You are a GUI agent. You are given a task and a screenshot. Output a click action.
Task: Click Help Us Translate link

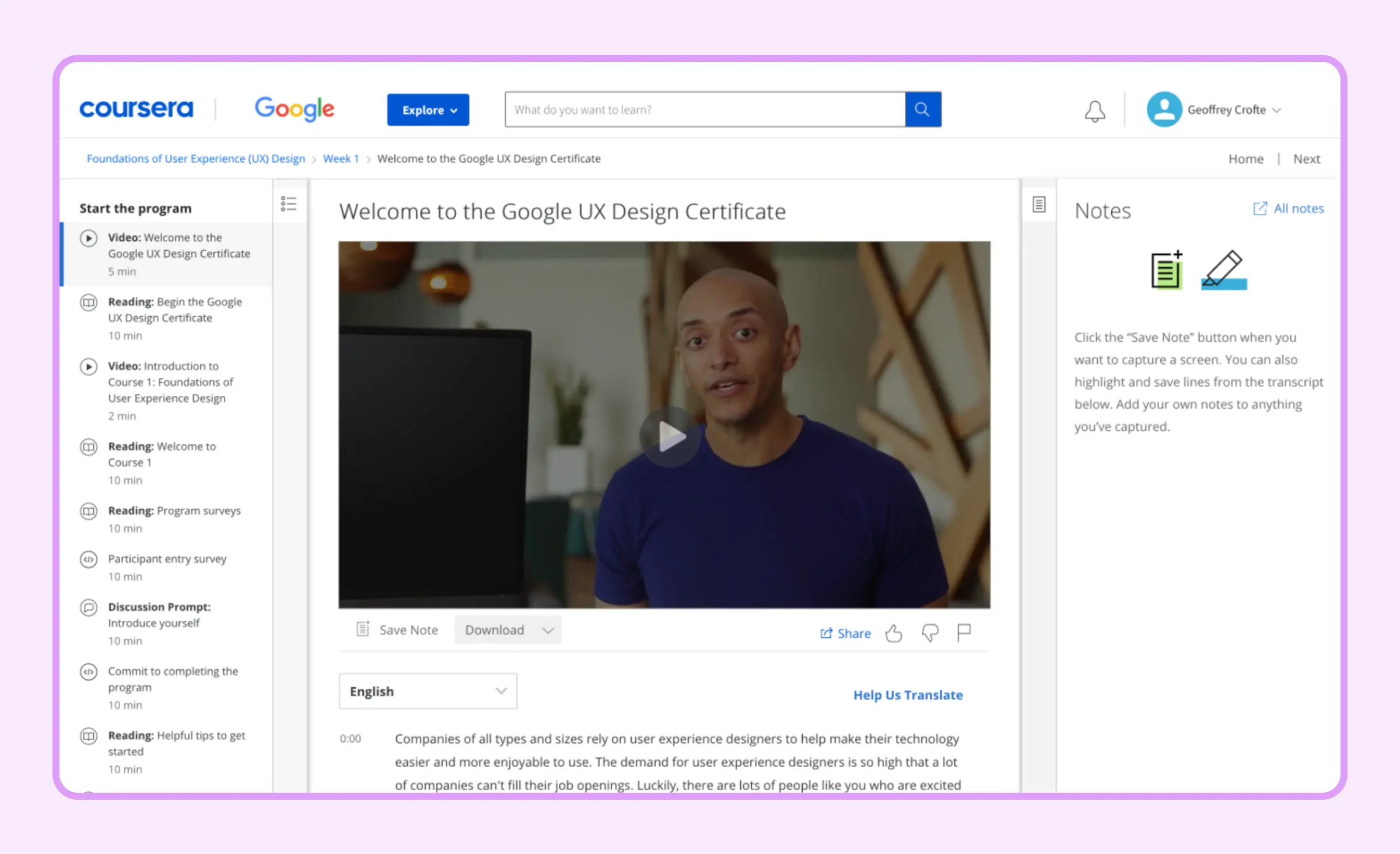coord(906,694)
